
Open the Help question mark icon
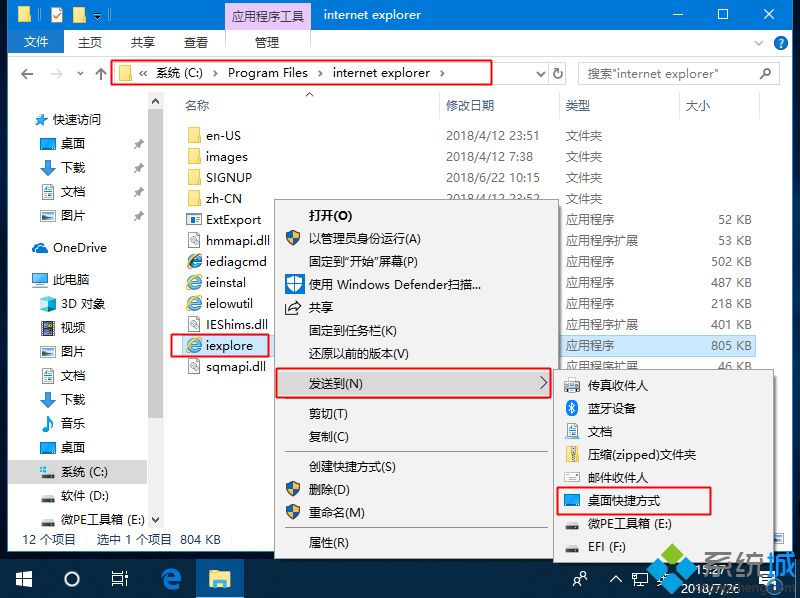[x=781, y=43]
